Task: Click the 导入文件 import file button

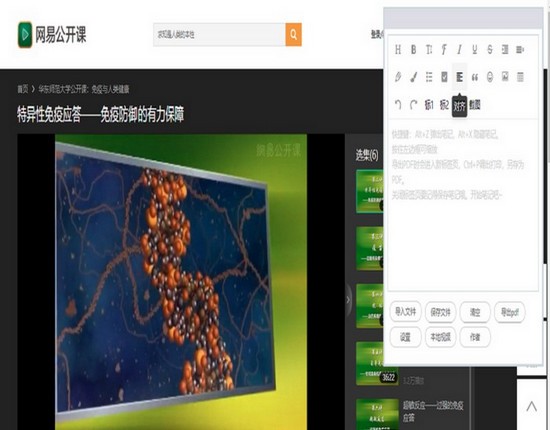Action: 405,311
